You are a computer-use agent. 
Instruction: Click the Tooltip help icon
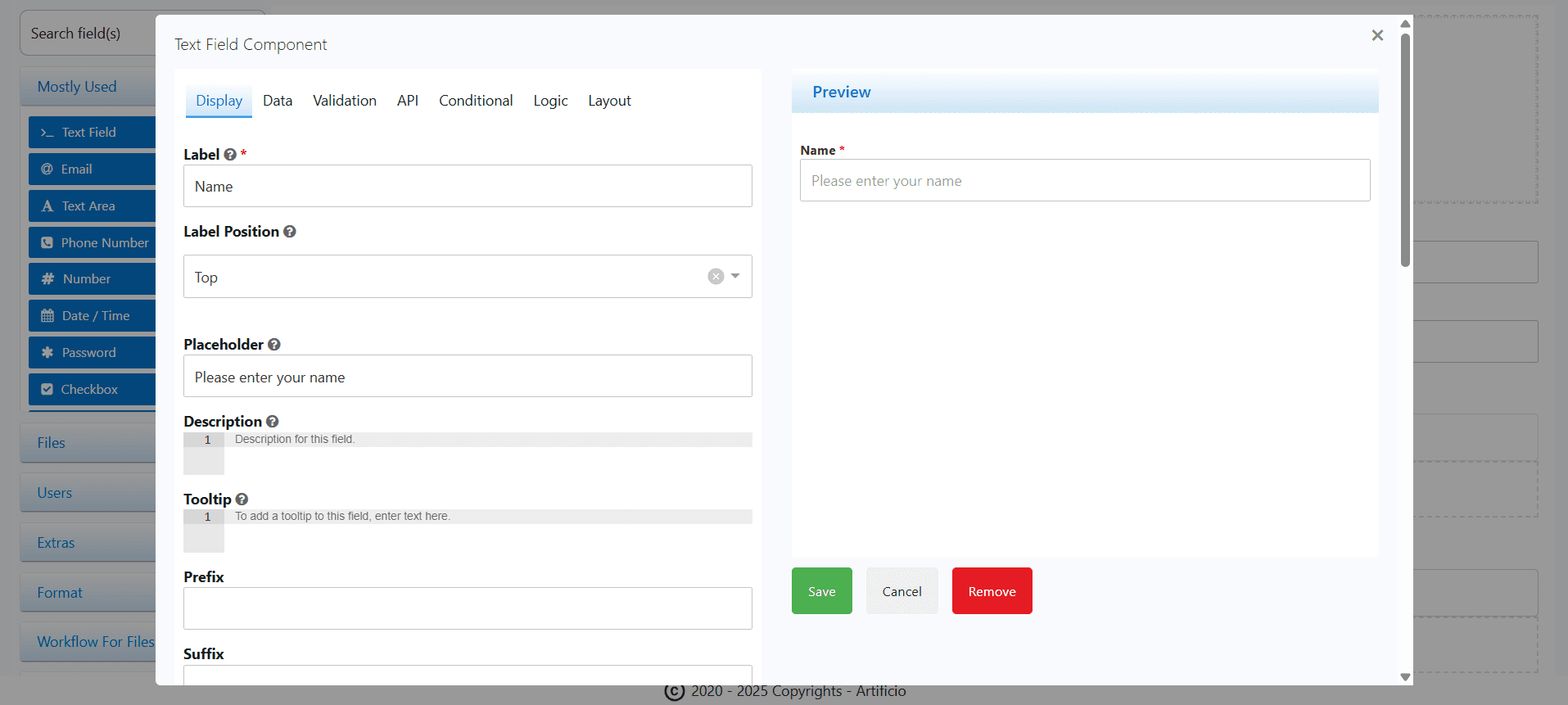[x=242, y=499]
